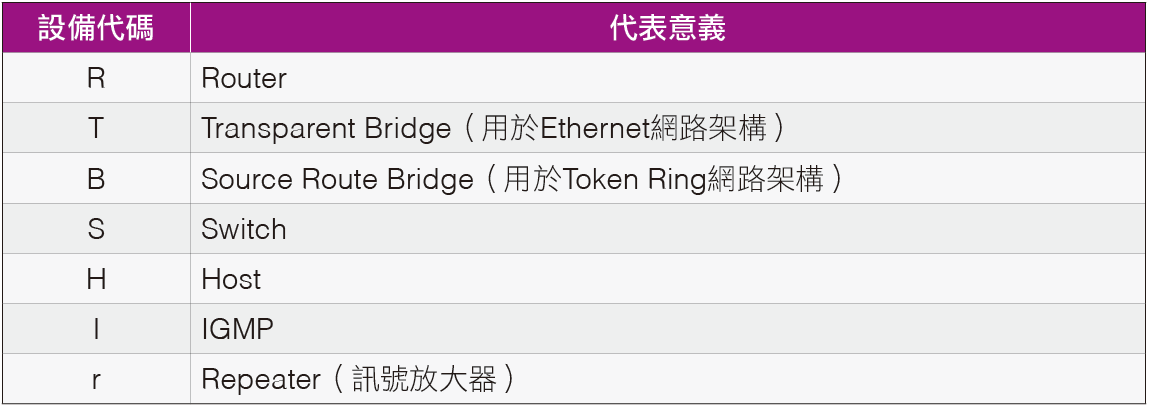Select the S device code cell
This screenshot has width=1149, height=408.
[96, 229]
